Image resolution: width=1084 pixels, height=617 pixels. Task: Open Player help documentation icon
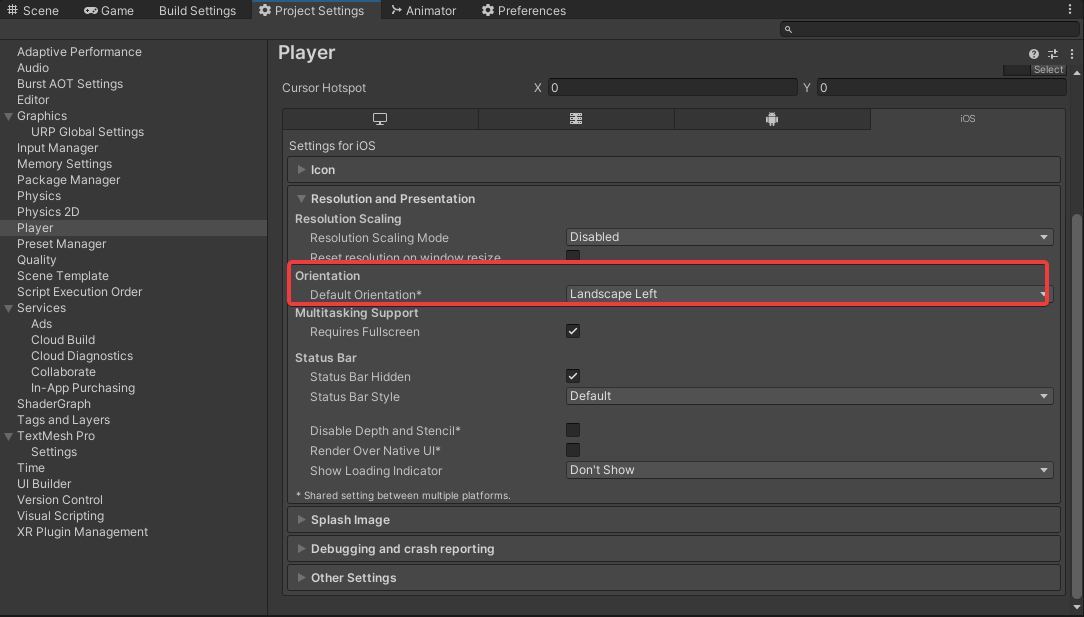1034,54
